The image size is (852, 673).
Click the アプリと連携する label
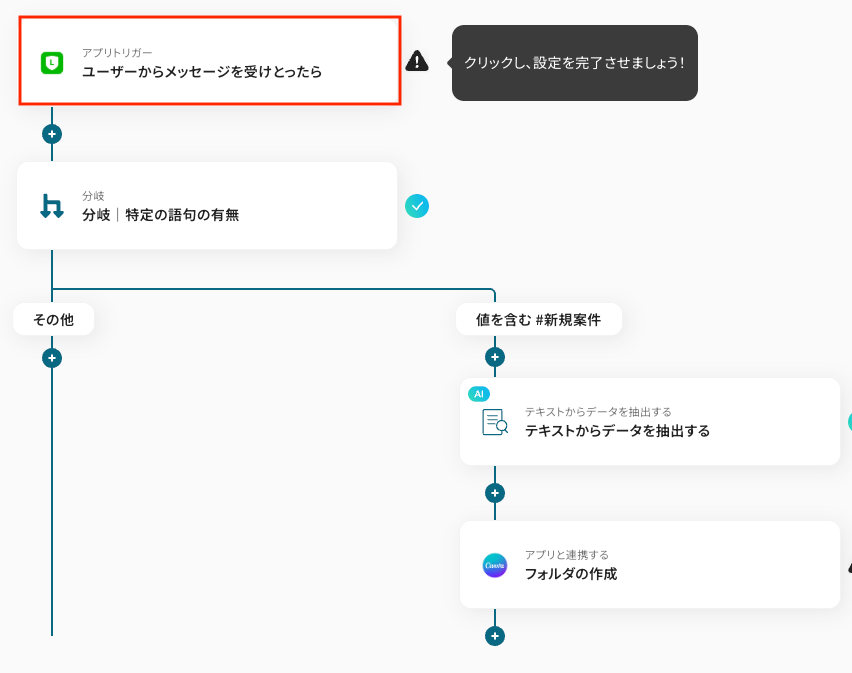pyautogui.click(x=567, y=555)
